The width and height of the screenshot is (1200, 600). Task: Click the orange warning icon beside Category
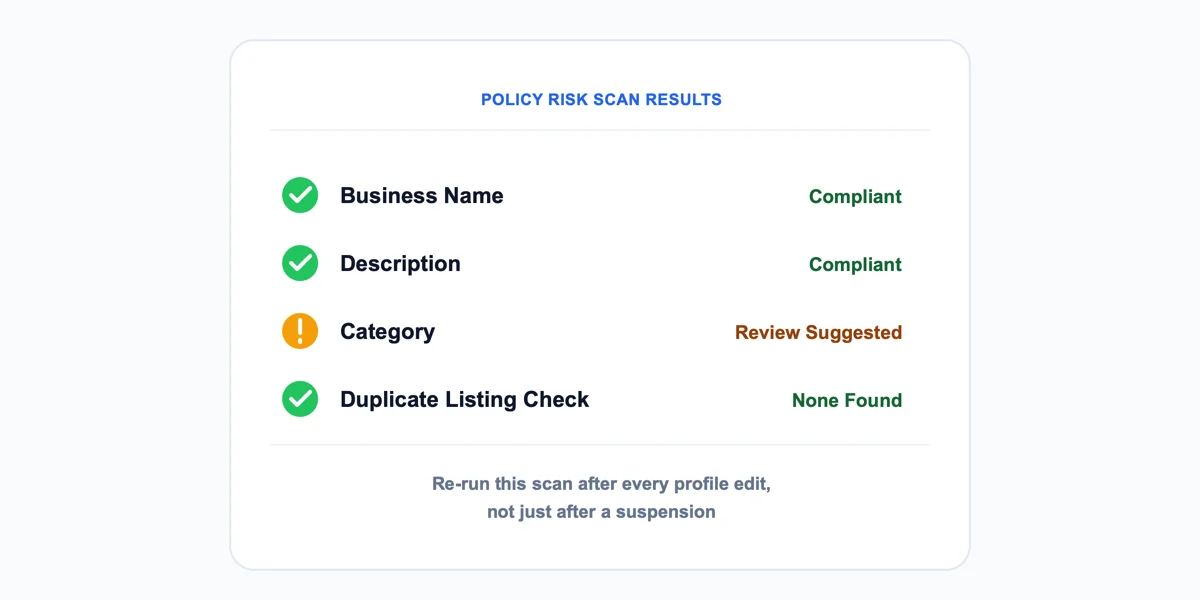click(300, 332)
